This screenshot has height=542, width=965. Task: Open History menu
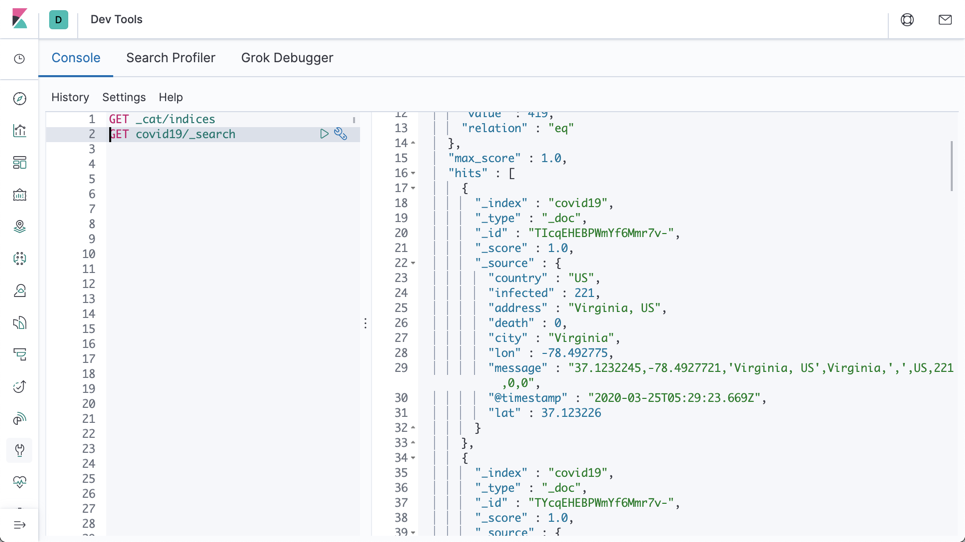(70, 97)
